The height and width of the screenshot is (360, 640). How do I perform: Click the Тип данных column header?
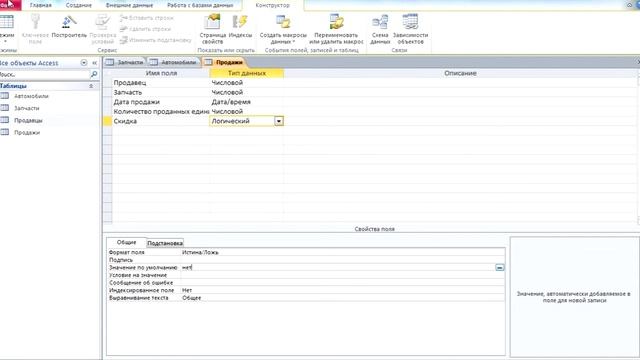(247, 73)
